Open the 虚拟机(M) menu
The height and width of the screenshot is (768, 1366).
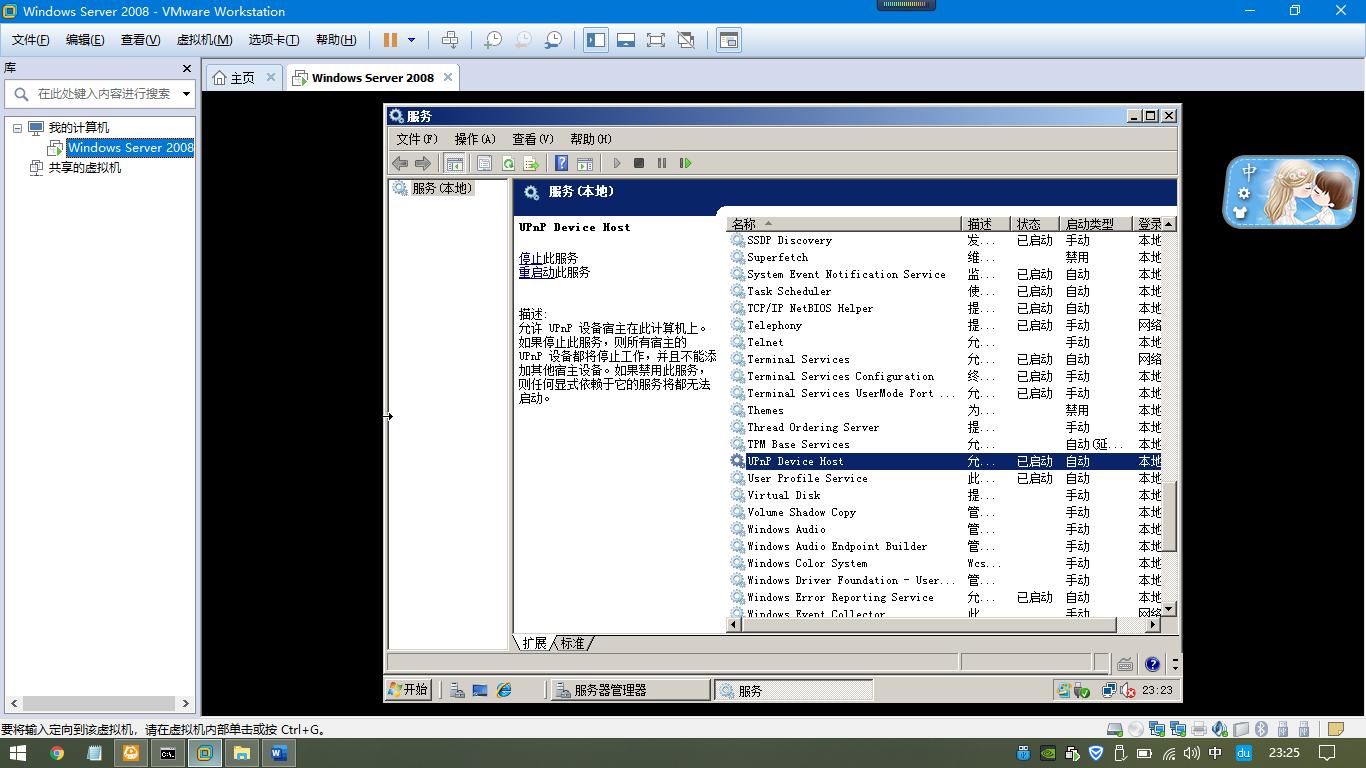coord(204,40)
